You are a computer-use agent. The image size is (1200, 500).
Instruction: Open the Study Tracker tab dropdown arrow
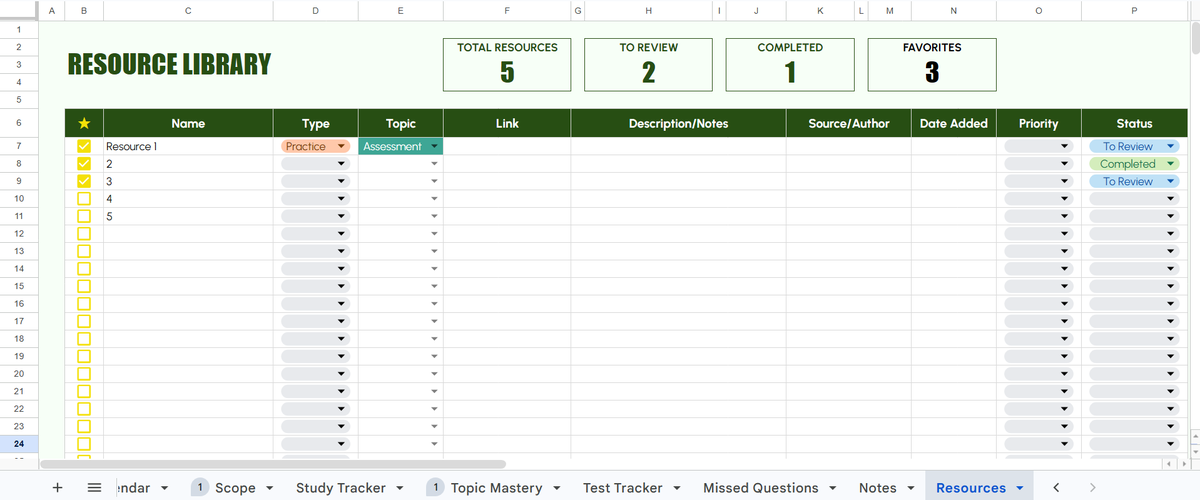[x=399, y=488]
